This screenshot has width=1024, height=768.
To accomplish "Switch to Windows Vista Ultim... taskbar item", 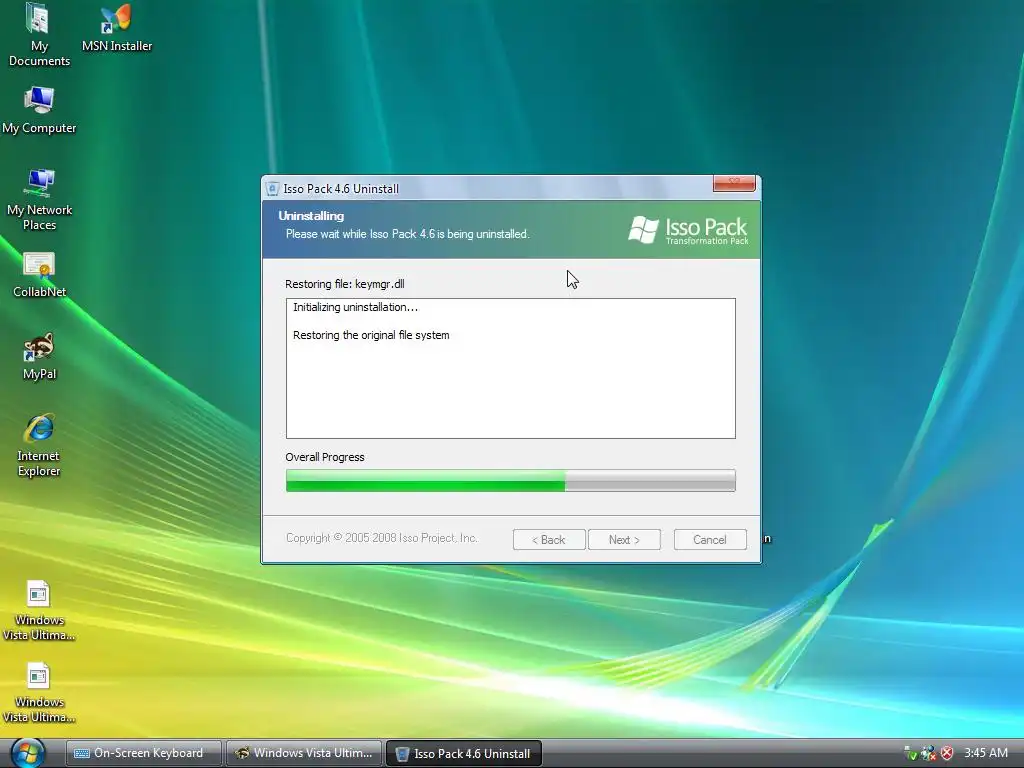I will tap(304, 753).
